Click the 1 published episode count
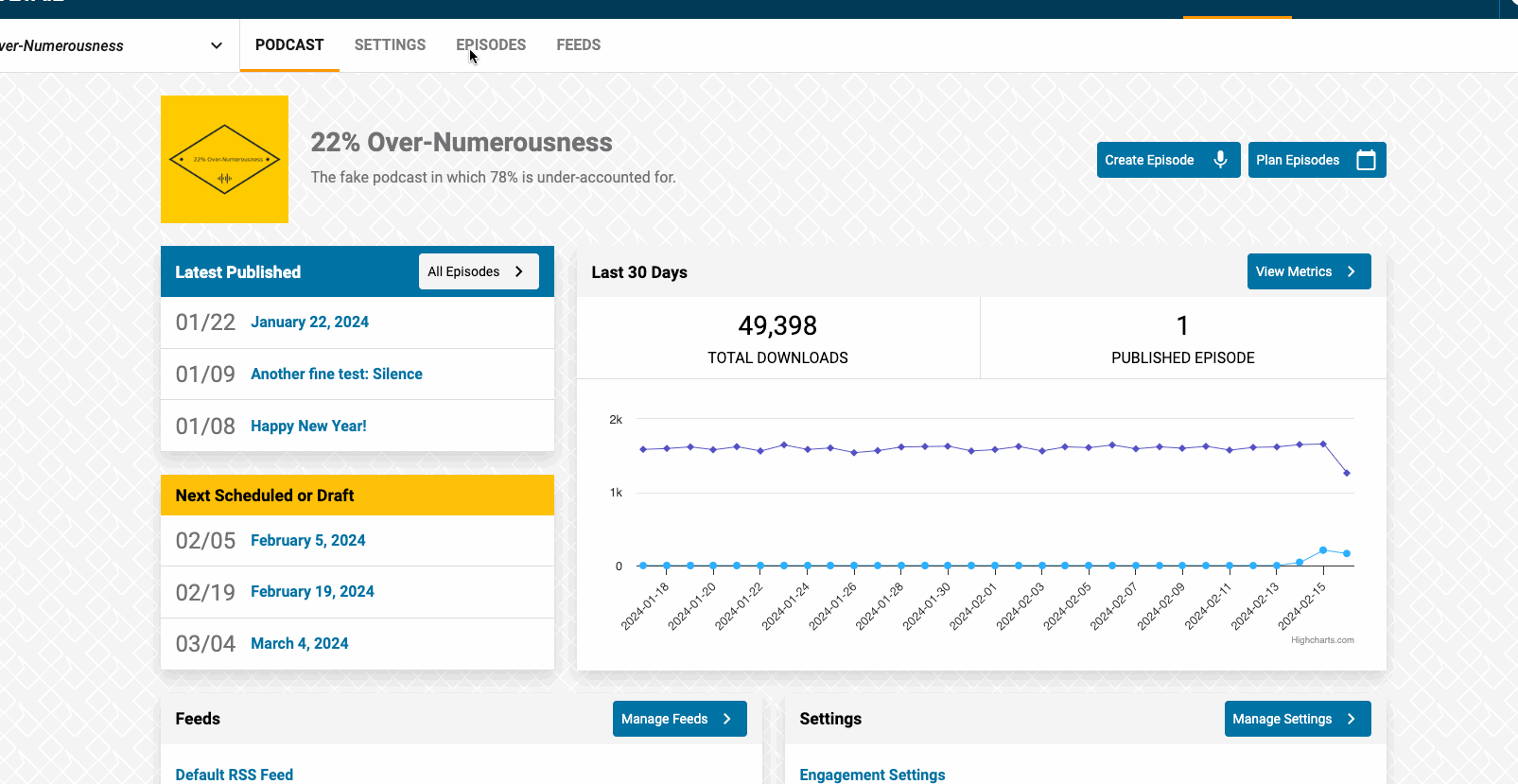 click(1182, 326)
